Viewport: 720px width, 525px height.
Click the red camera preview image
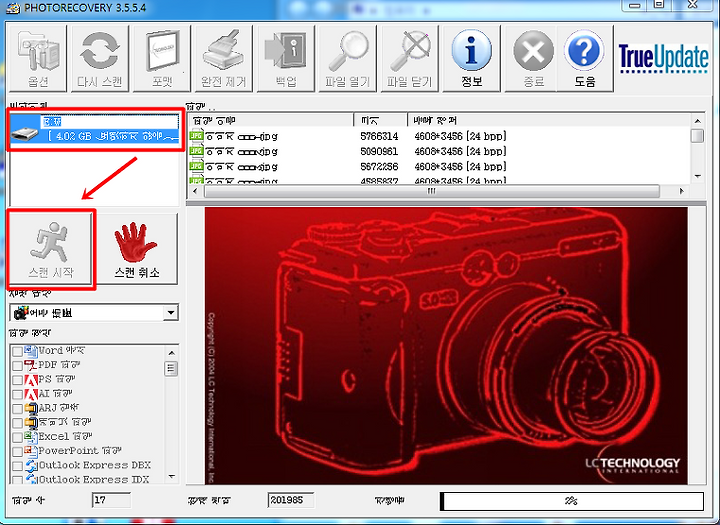point(446,345)
